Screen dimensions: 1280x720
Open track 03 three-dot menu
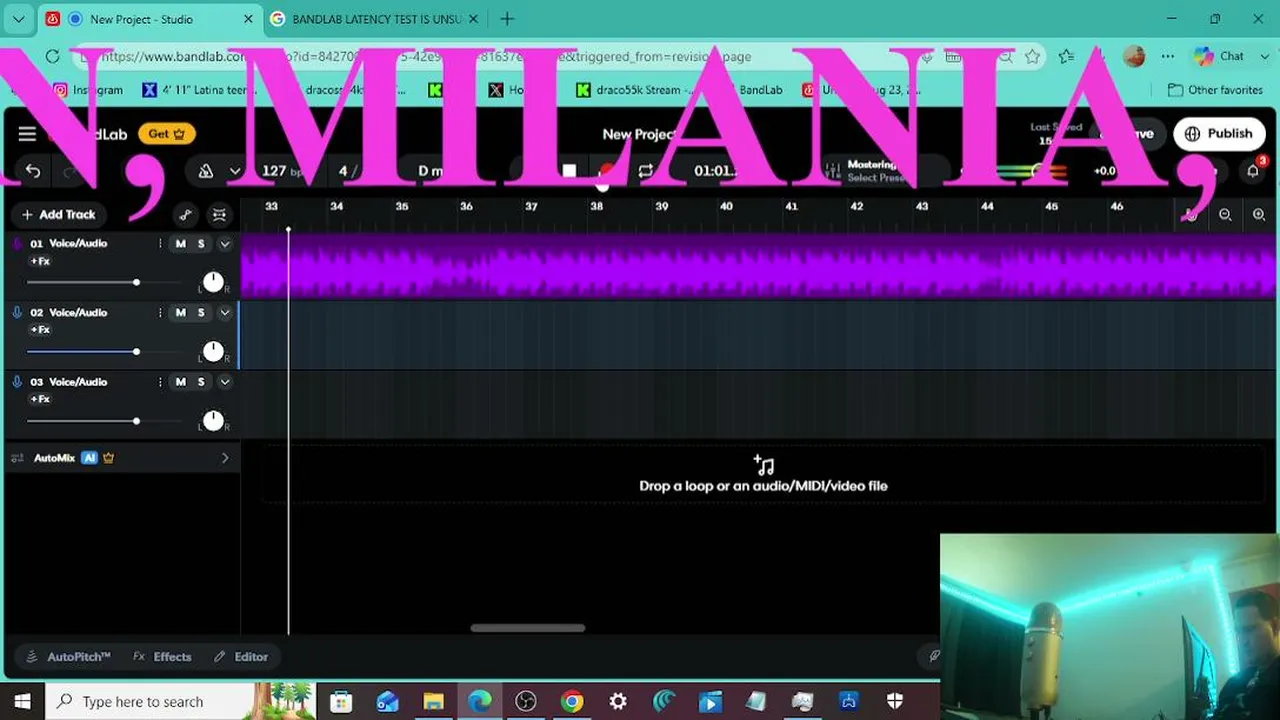click(160, 382)
